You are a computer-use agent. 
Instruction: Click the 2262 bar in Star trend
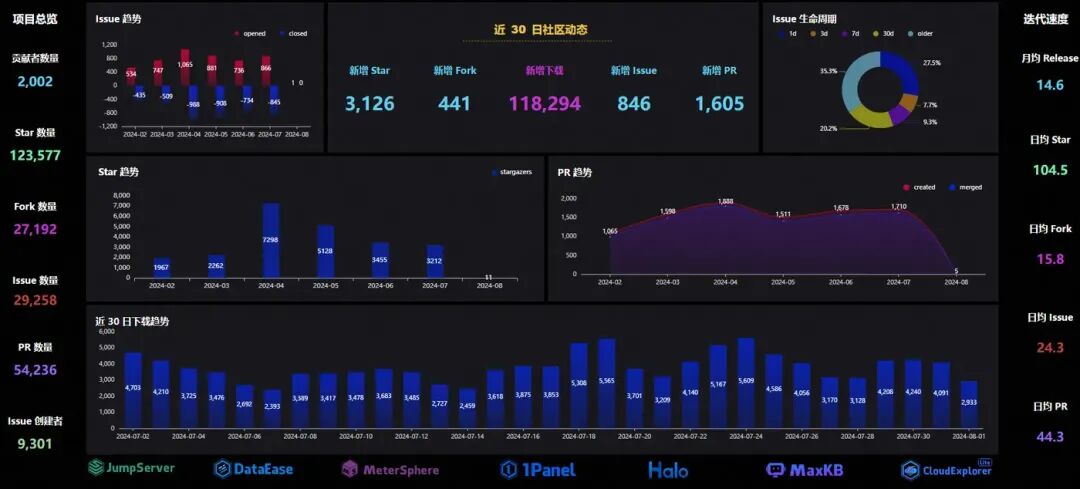coord(216,266)
